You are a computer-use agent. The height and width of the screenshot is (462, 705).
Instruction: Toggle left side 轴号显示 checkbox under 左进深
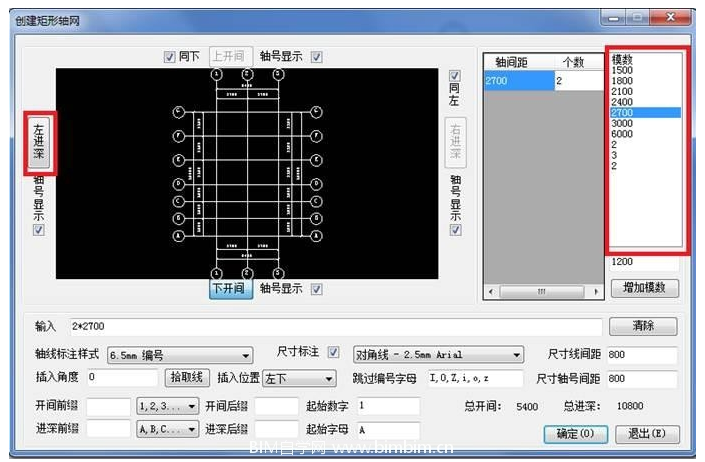click(39, 230)
